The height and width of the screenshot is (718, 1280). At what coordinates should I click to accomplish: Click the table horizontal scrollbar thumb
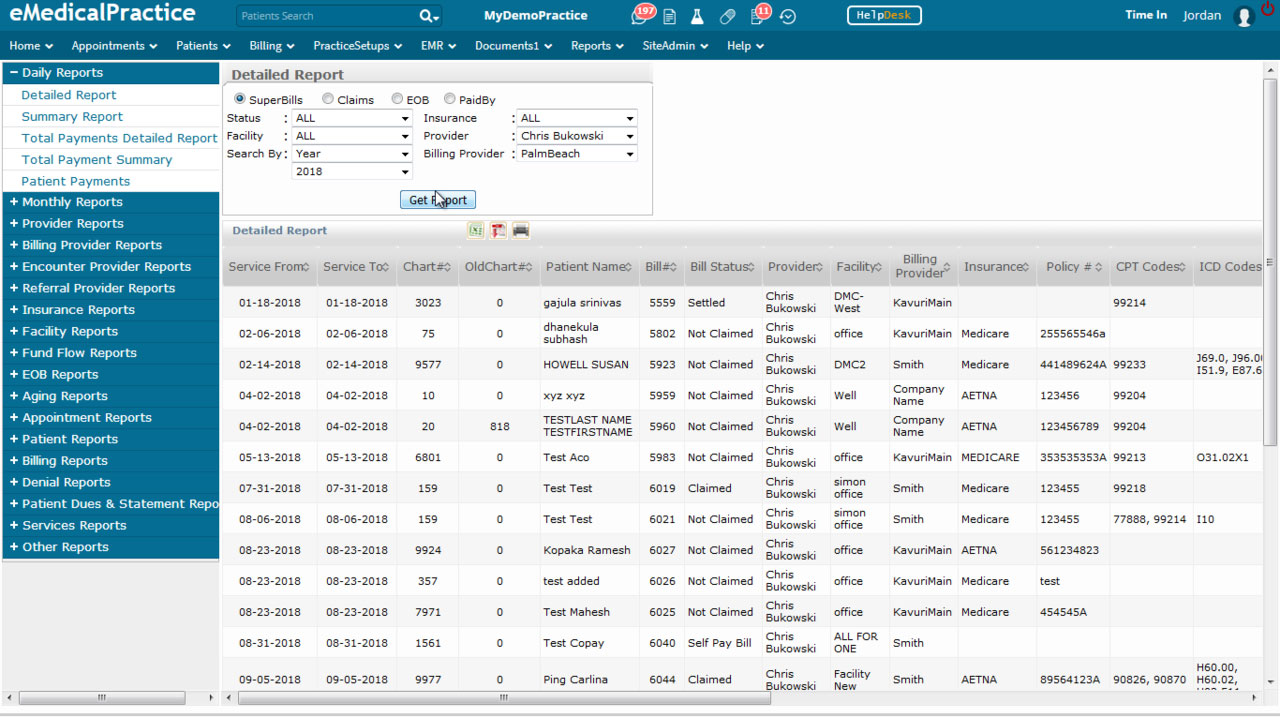click(x=504, y=698)
